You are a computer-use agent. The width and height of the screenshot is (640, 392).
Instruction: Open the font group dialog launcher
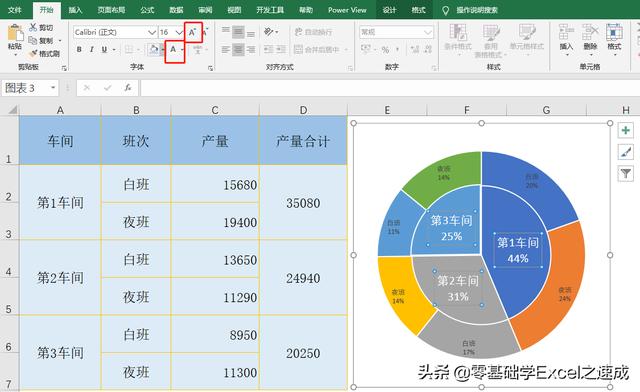pyautogui.click(x=211, y=68)
